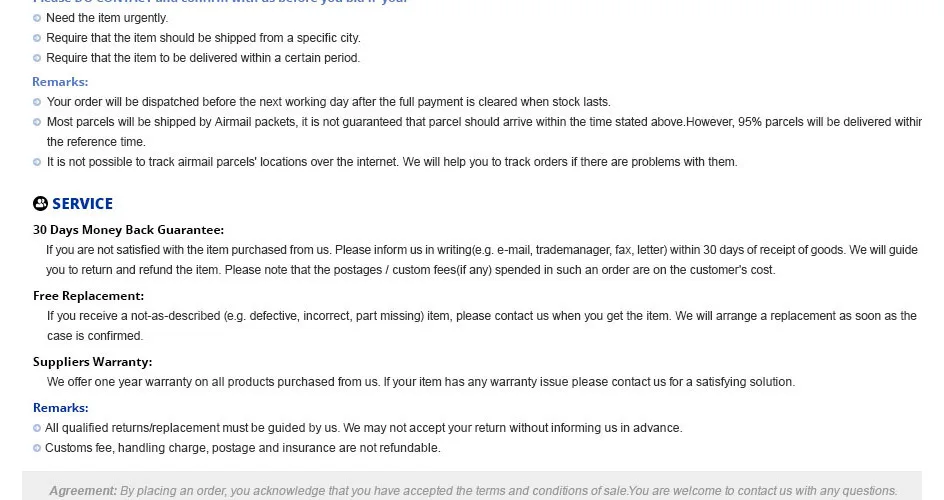
Task: Click the "30 Days Money Back Guarantee:" heading
Action: [x=128, y=230]
